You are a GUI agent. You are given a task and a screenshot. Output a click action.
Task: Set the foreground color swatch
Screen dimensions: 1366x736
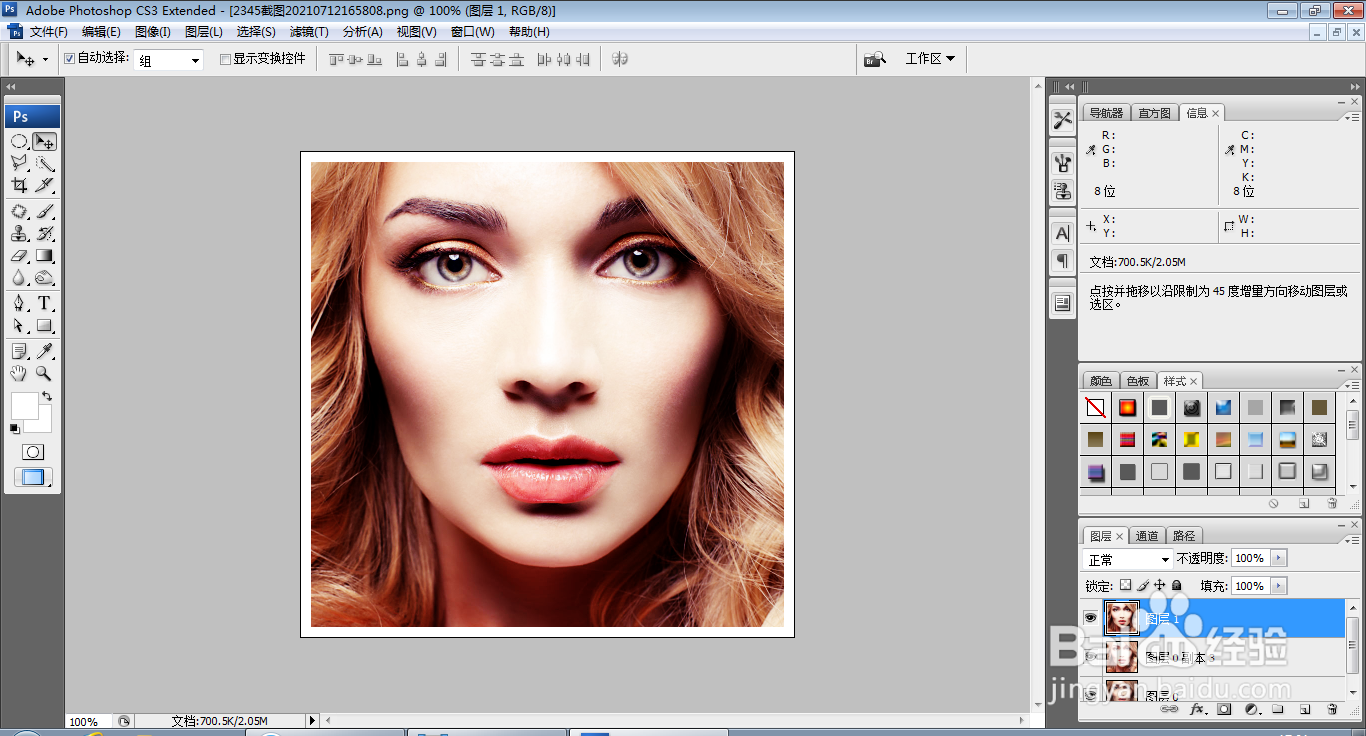coord(24,406)
